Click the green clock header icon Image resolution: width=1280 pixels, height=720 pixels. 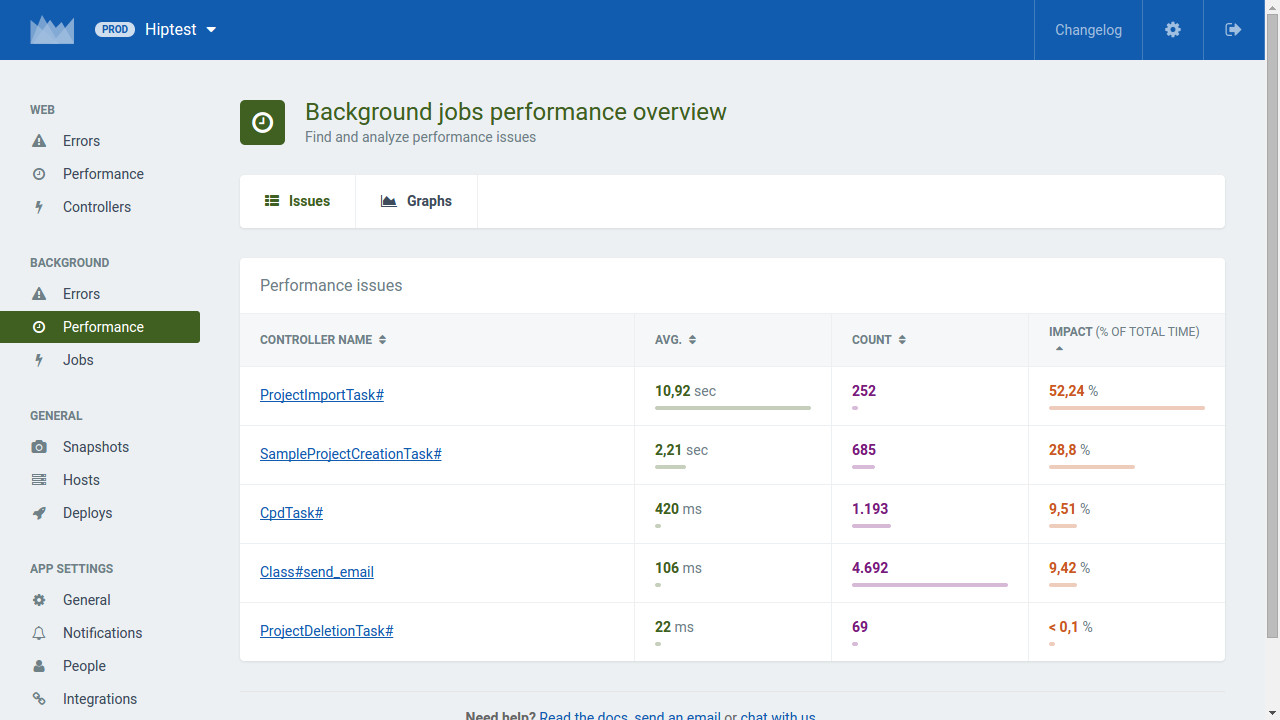262,122
